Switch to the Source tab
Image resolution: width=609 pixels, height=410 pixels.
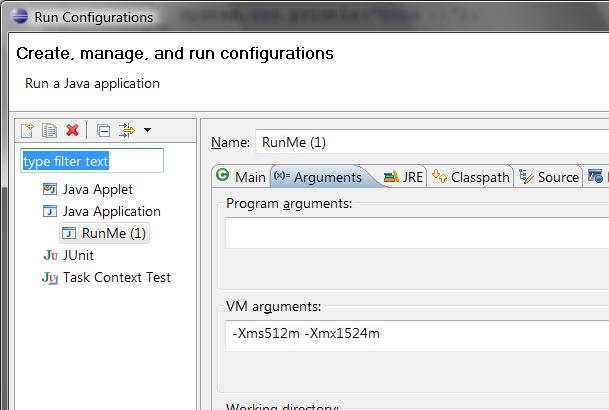point(549,177)
